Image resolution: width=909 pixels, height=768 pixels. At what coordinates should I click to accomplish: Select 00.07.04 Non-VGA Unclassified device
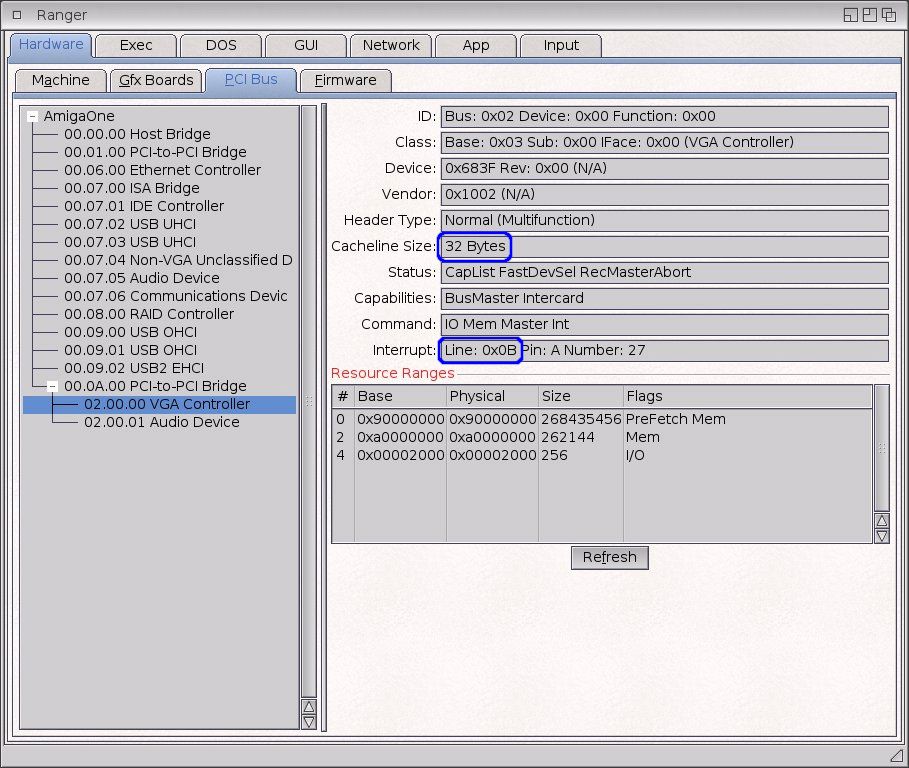tap(178, 260)
